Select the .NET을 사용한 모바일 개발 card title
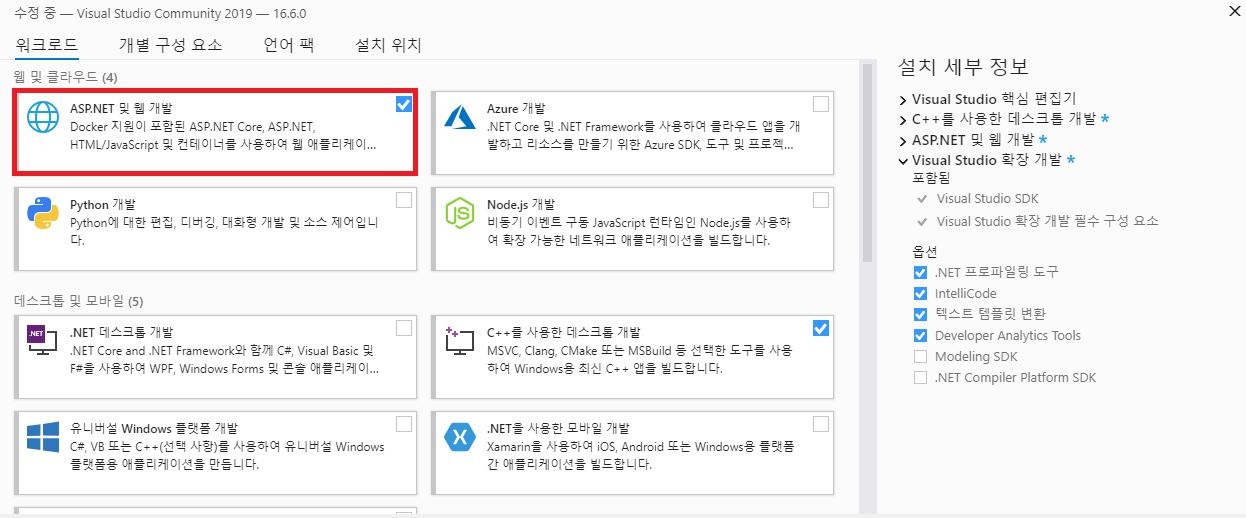1246x518 pixels. 558,428
